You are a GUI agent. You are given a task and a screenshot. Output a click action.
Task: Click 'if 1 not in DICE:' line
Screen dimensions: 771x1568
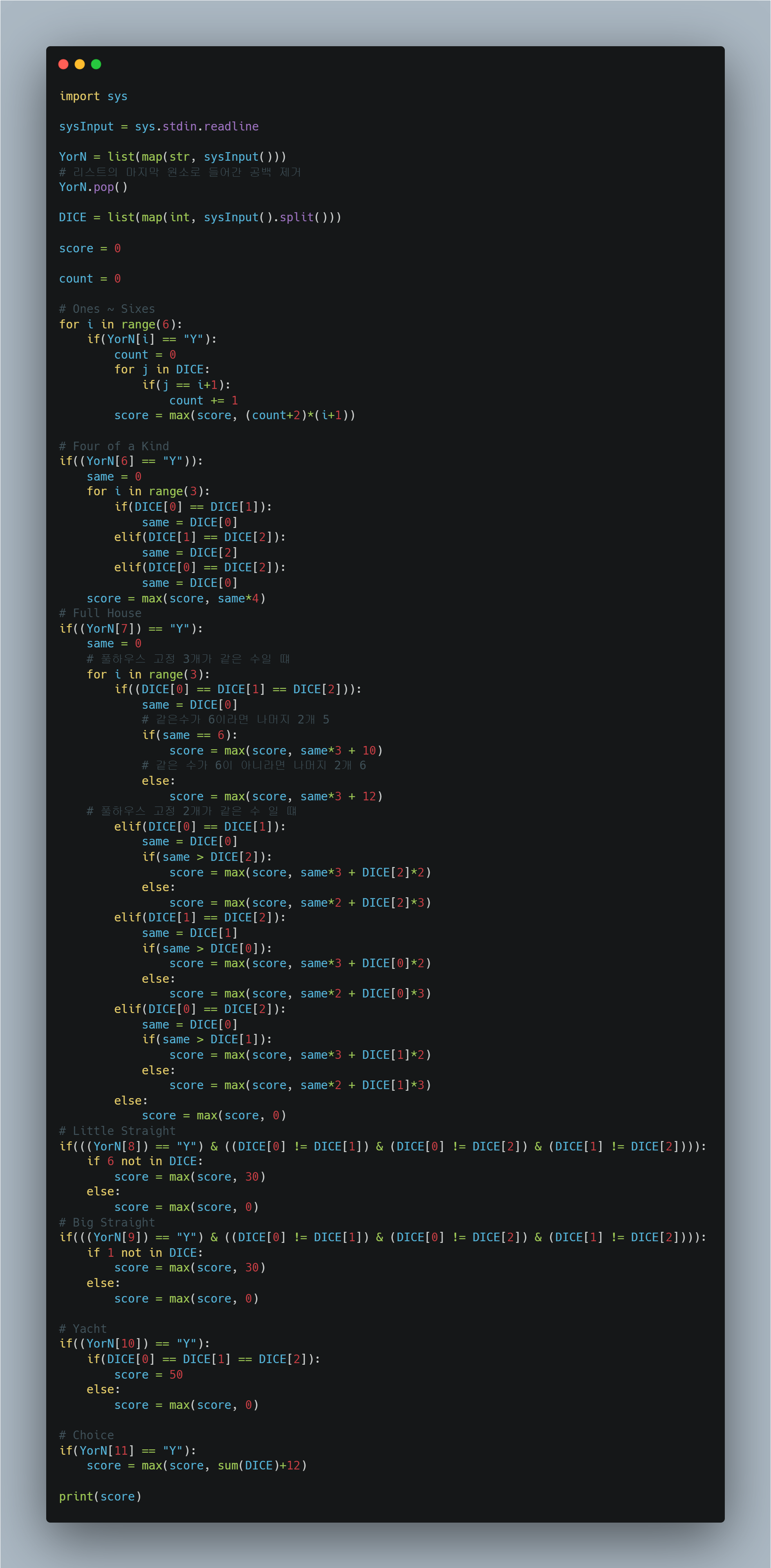[145, 1253]
